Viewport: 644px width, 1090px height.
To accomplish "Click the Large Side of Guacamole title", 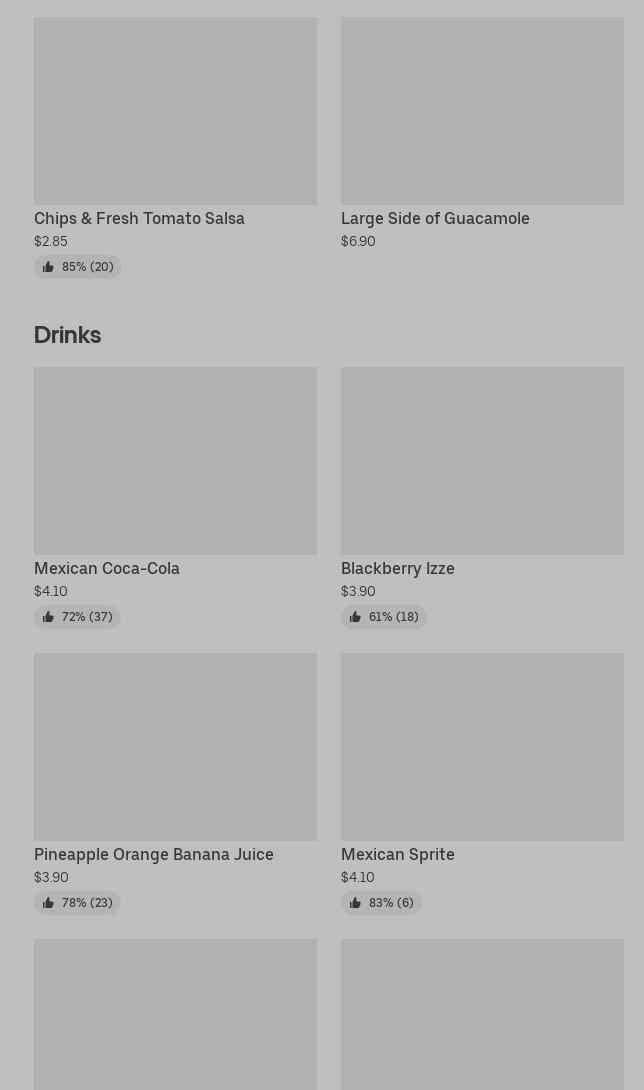I will click(435, 218).
